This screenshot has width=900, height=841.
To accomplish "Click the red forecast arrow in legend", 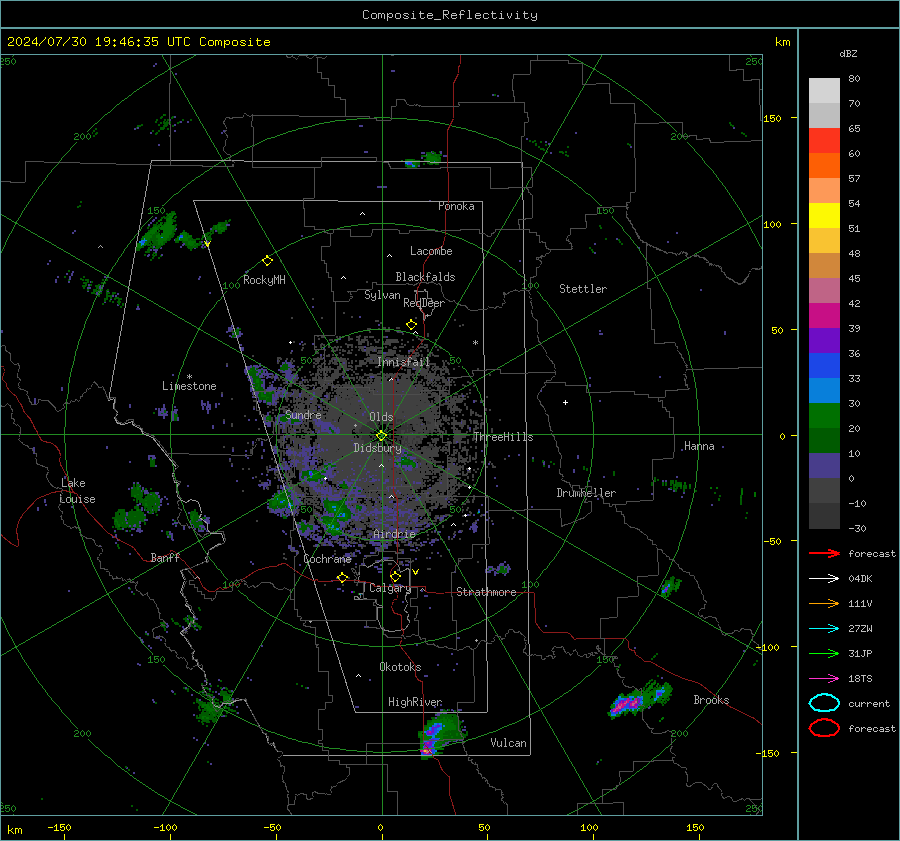I will [823, 553].
